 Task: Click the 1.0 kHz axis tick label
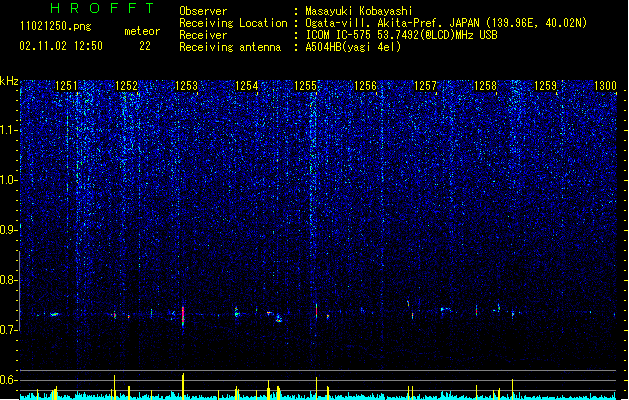point(8,180)
